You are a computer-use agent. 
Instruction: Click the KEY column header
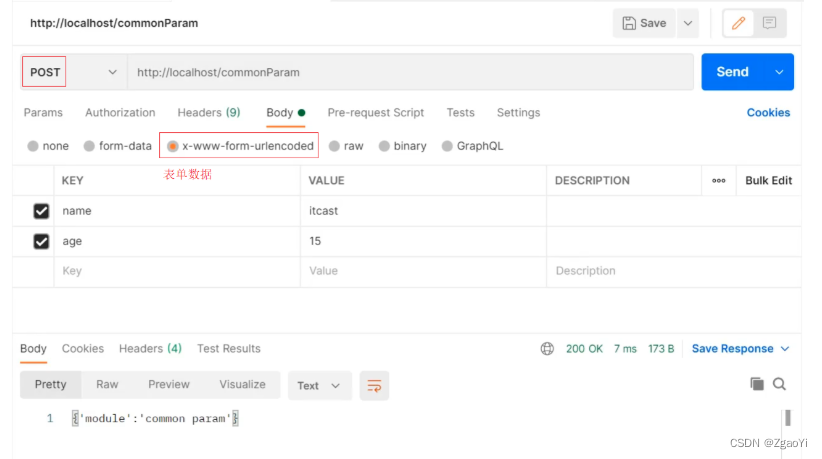point(72,181)
